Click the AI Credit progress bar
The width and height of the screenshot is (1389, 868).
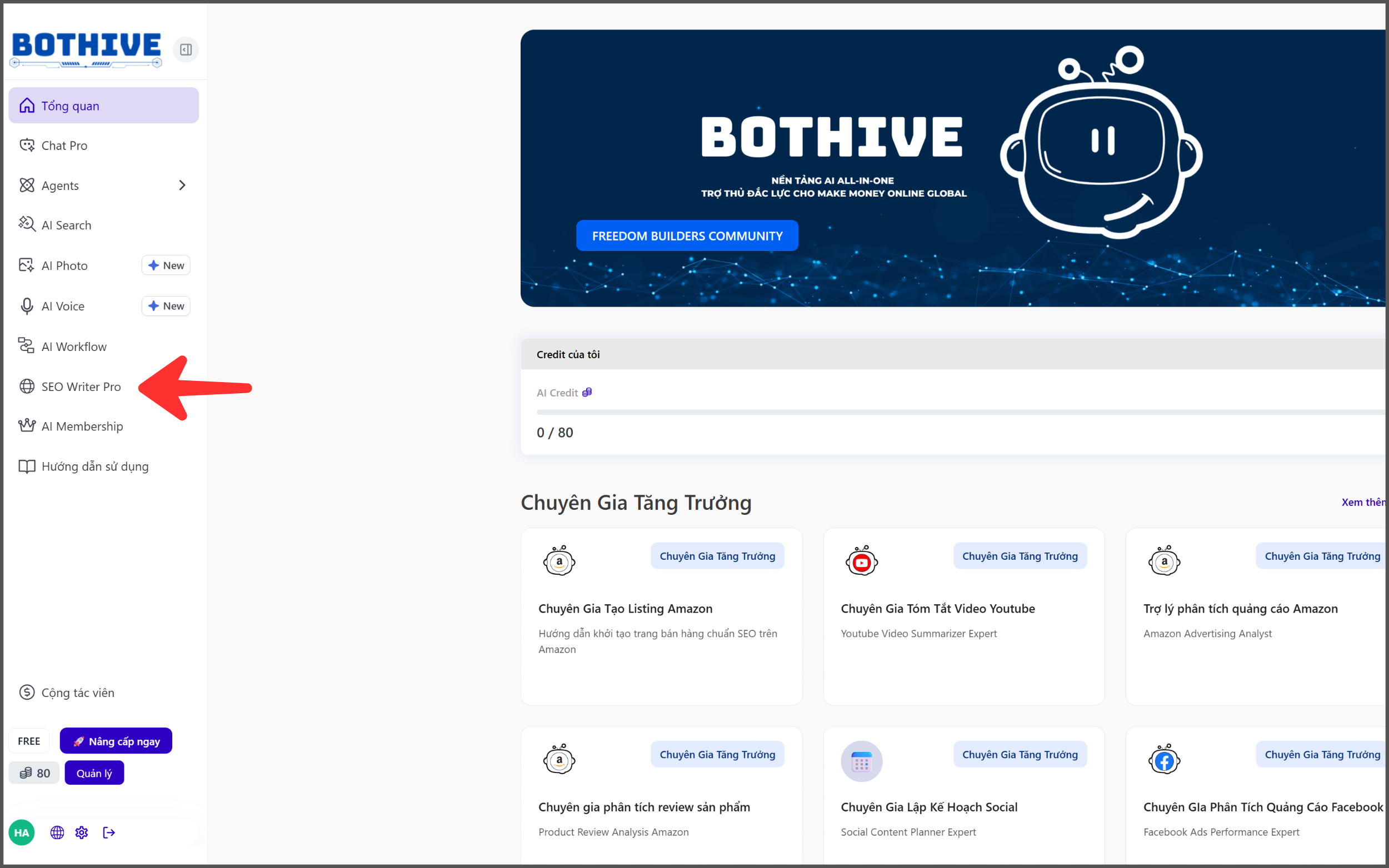click(961, 412)
